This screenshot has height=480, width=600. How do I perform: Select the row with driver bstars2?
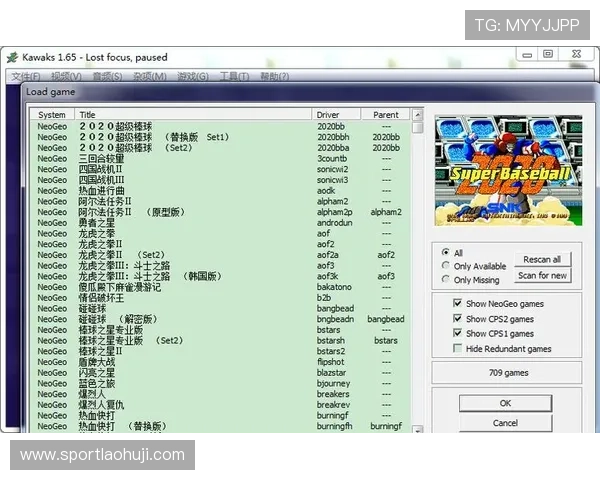[220, 351]
